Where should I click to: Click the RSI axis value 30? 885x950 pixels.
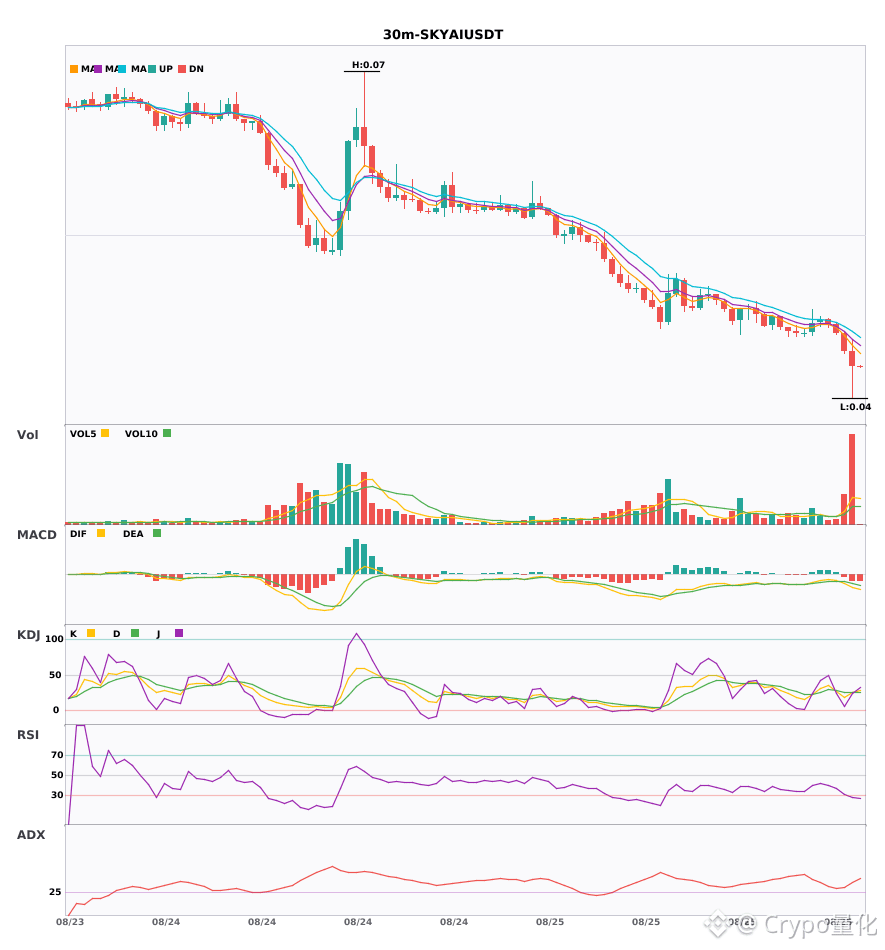57,795
